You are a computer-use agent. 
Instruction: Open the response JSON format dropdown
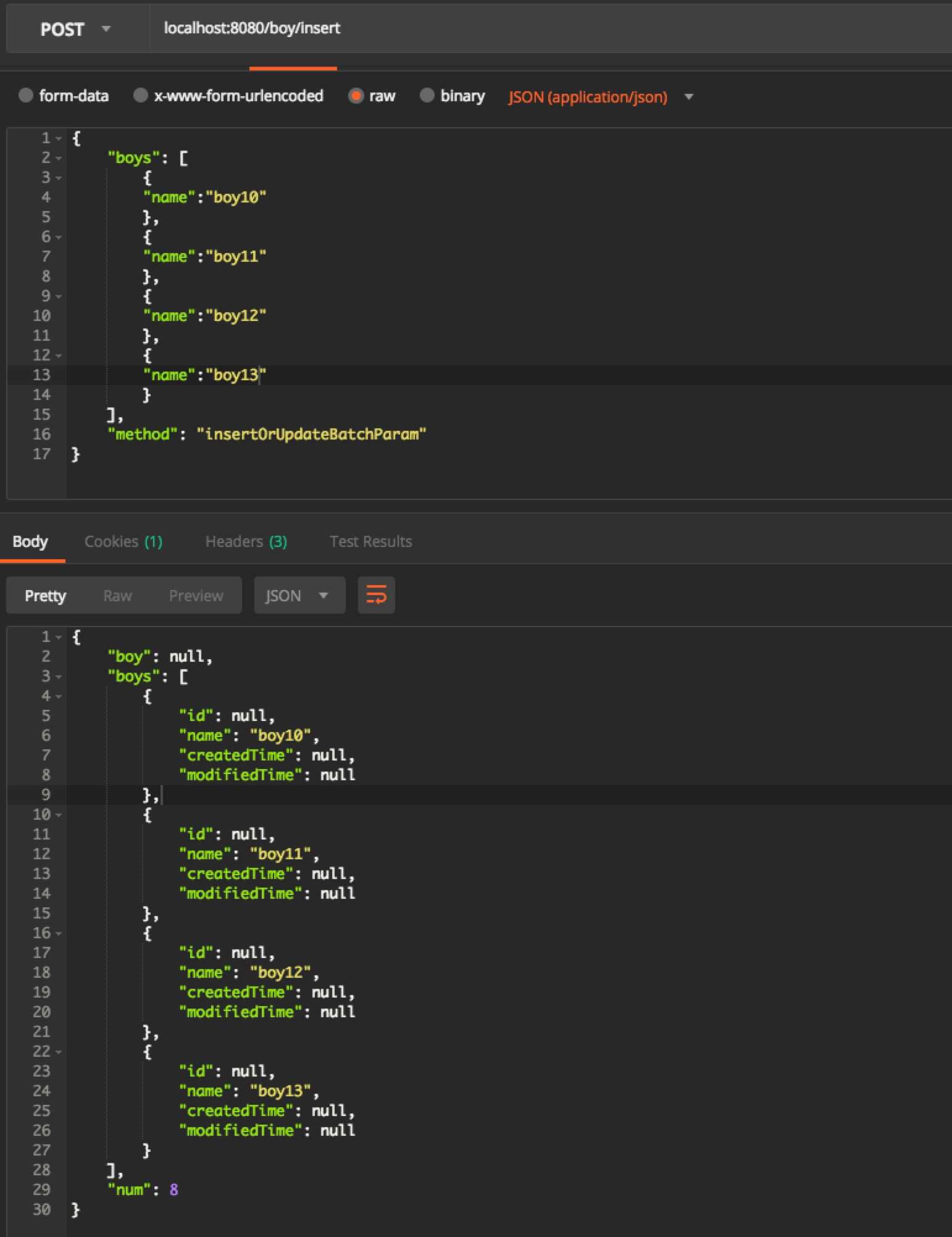299,595
